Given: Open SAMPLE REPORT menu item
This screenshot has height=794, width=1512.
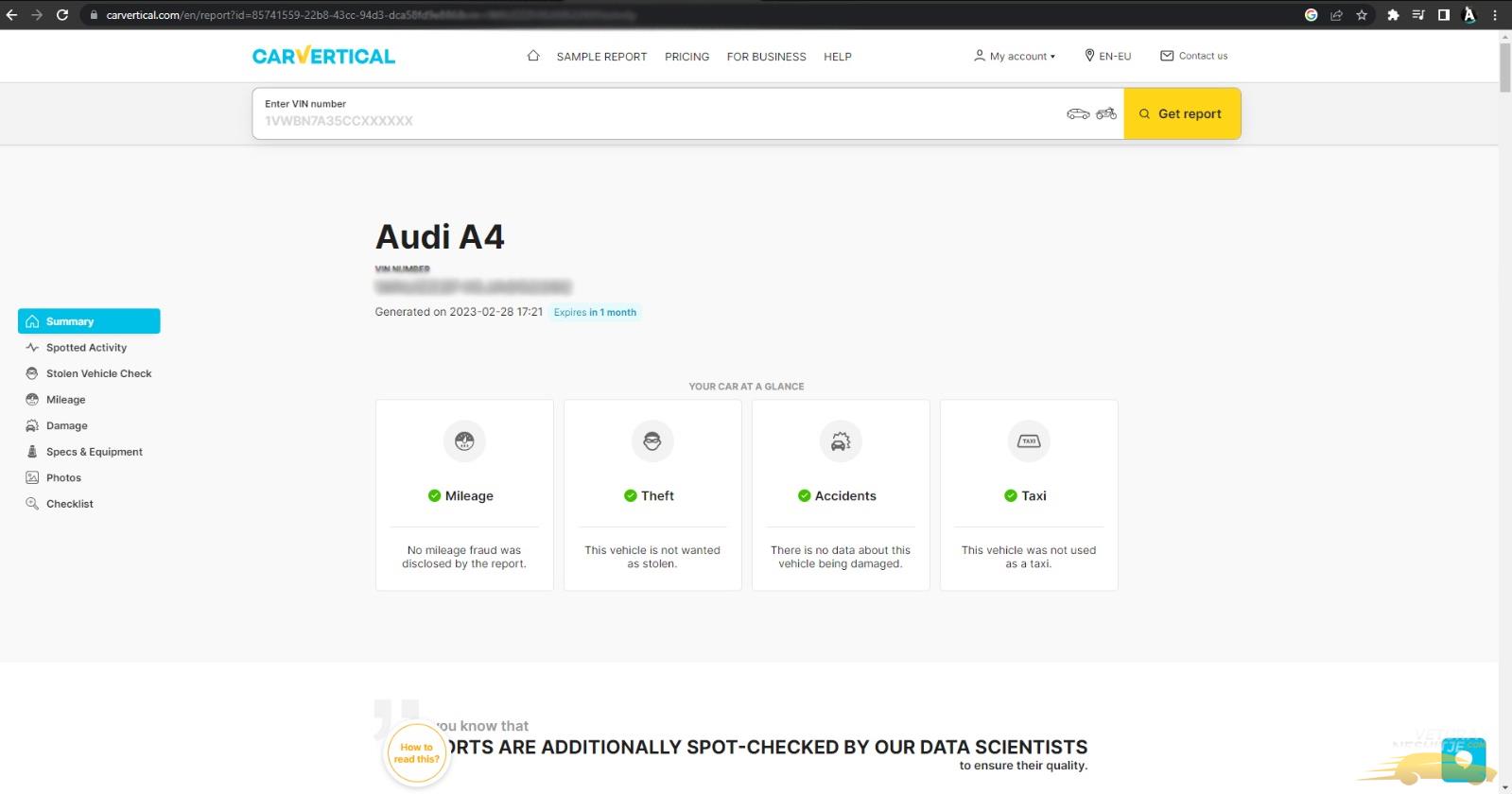Looking at the screenshot, I should tap(601, 57).
